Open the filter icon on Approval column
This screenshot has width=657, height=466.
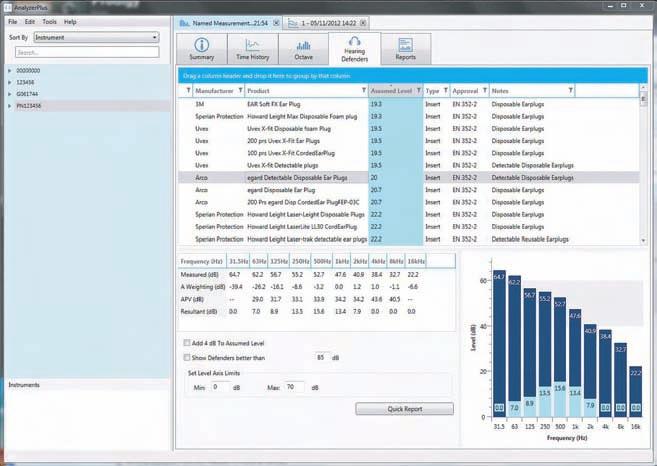pyautogui.click(x=485, y=91)
